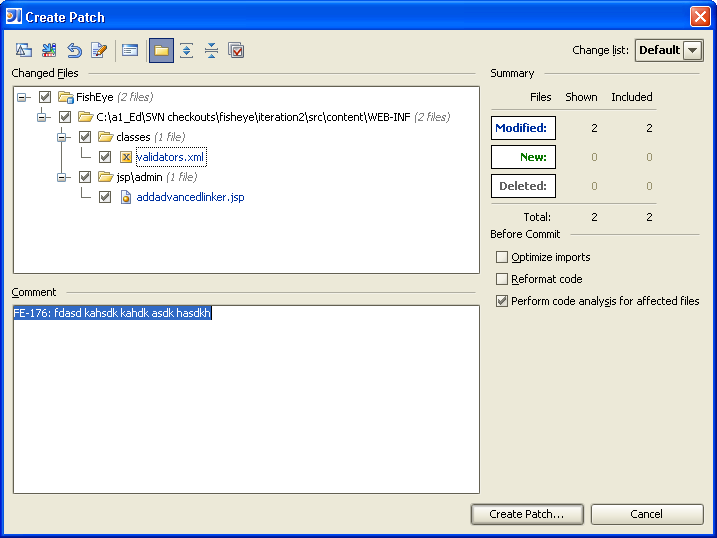
Task: Uncheck the FishEye root checkbox
Action: pos(45,97)
